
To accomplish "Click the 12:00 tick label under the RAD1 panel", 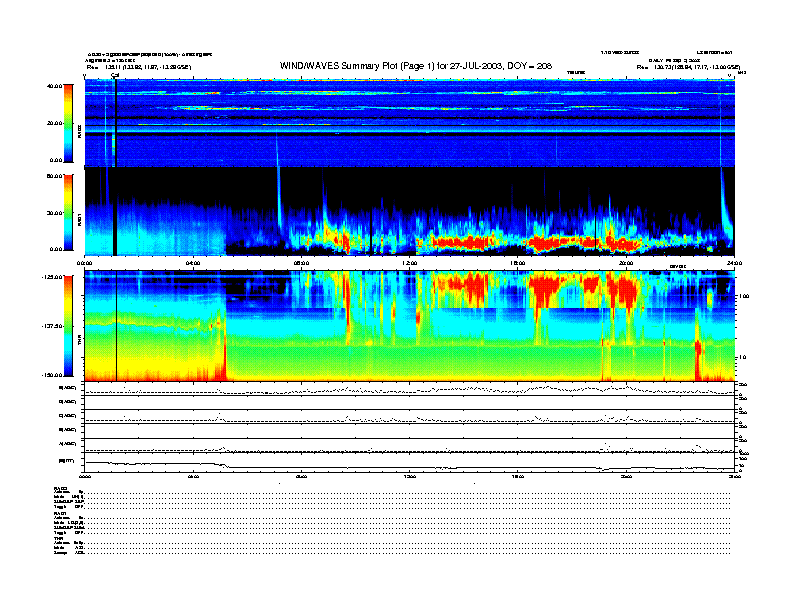I will pos(410,263).
